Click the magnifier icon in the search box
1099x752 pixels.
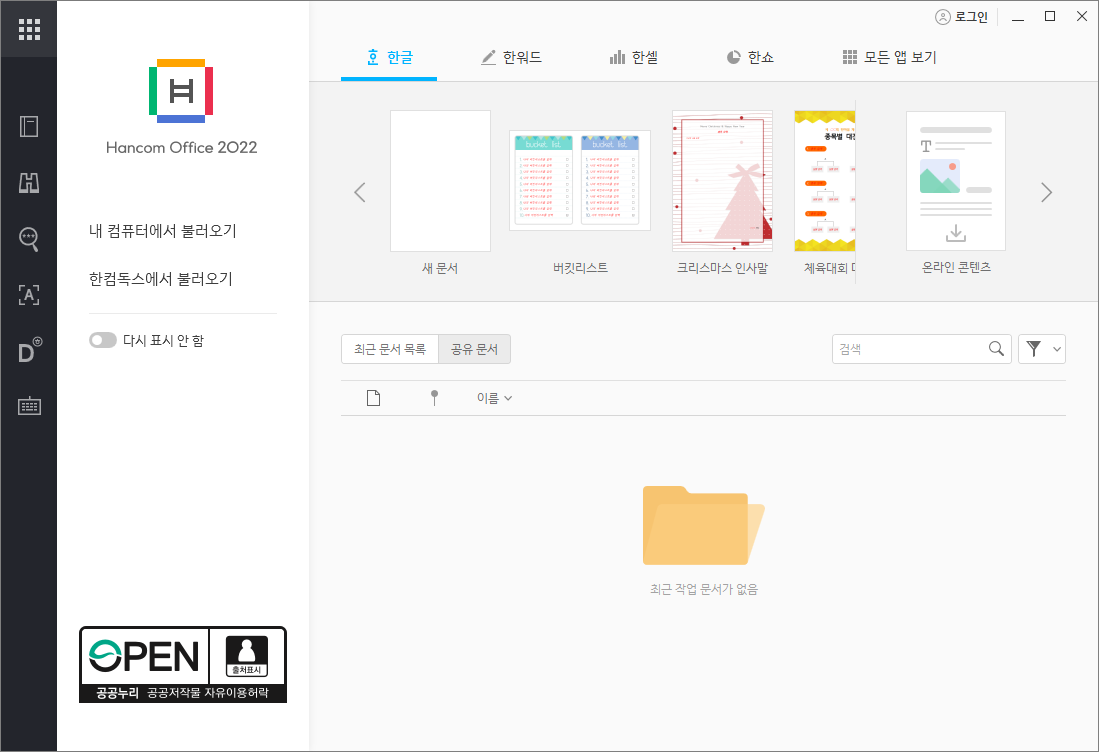pos(996,348)
